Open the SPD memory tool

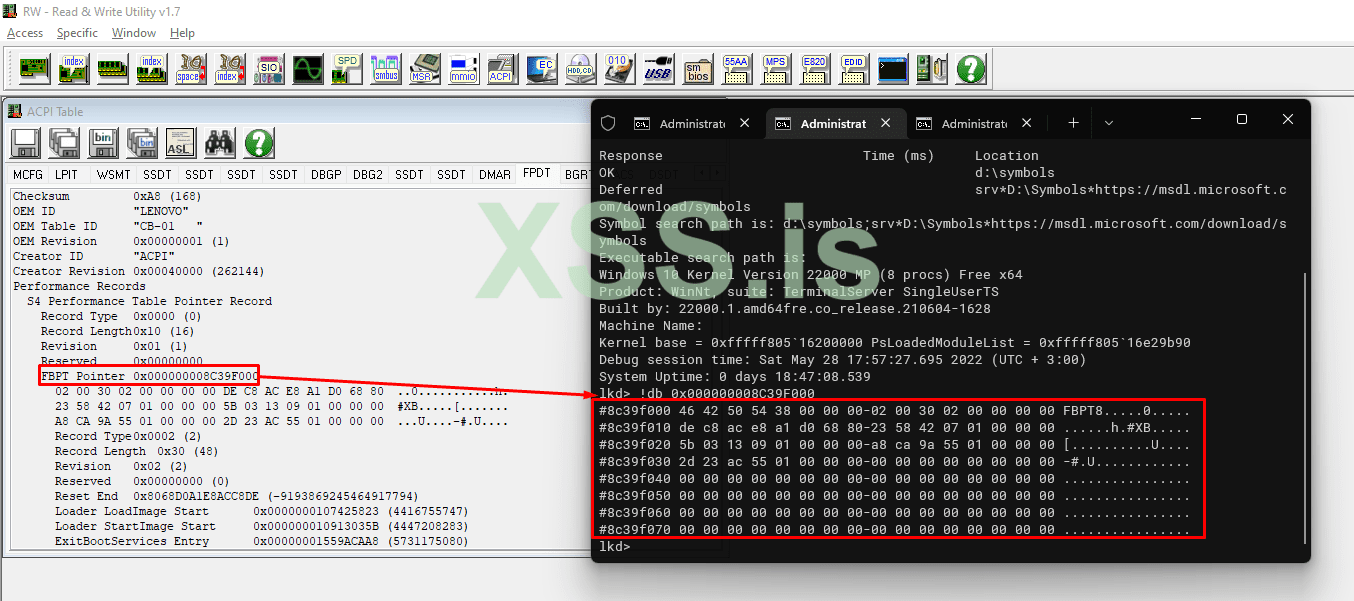[x=346, y=69]
